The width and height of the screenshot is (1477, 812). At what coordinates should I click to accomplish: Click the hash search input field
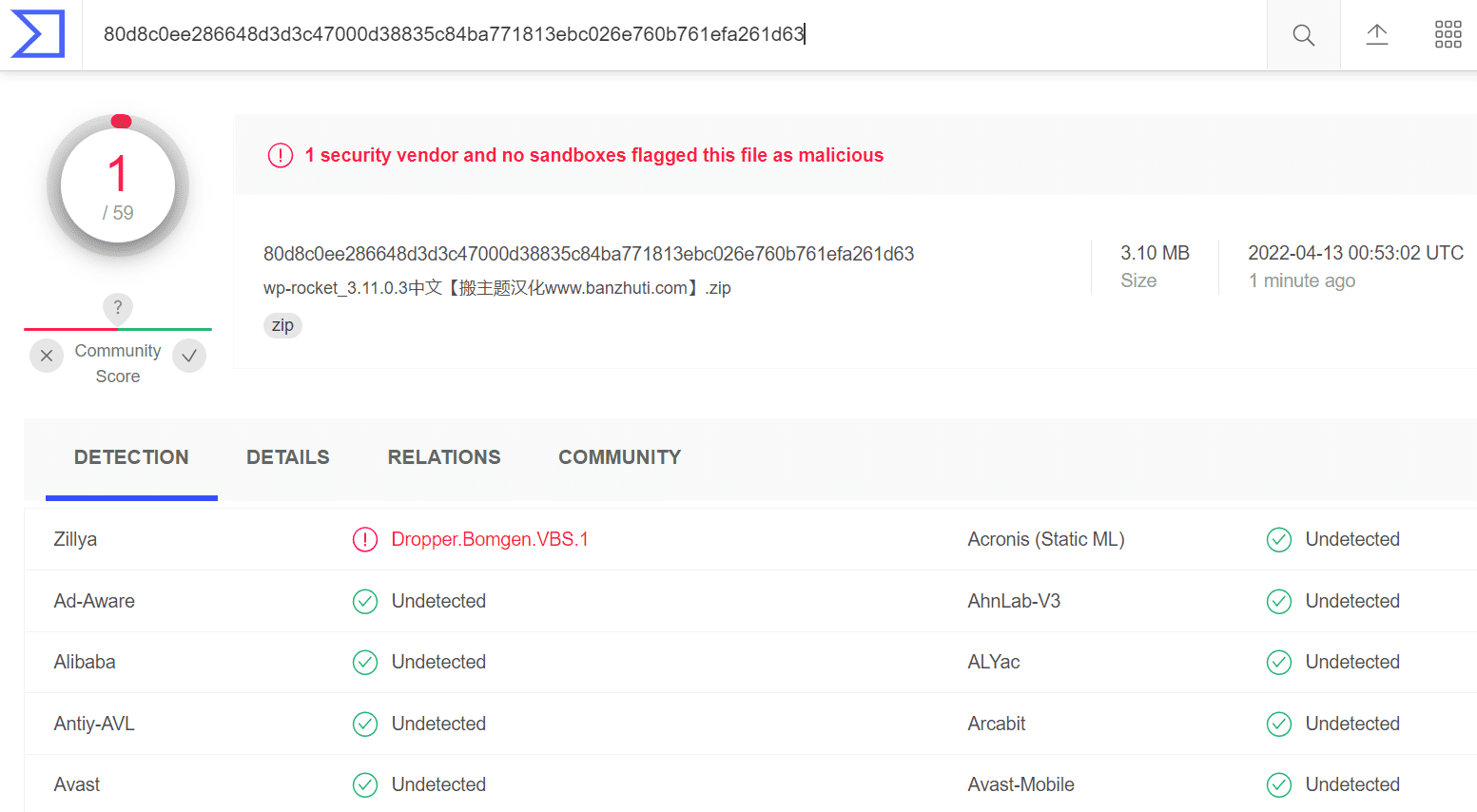[675, 35]
